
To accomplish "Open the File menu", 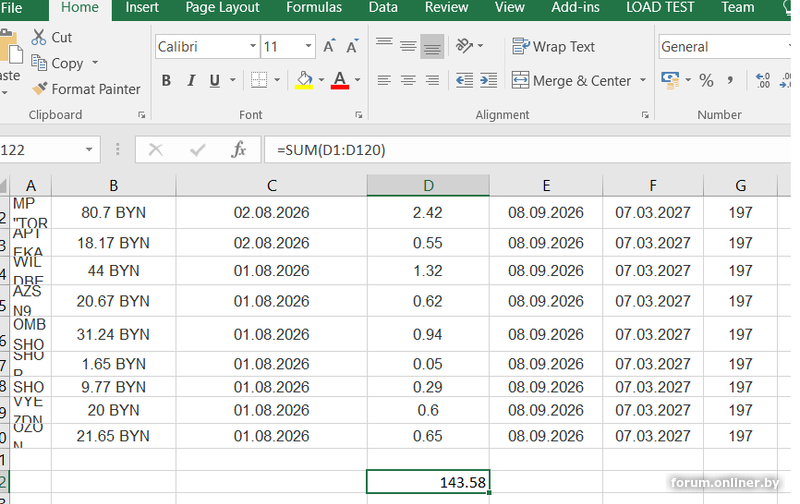I will click(11, 8).
